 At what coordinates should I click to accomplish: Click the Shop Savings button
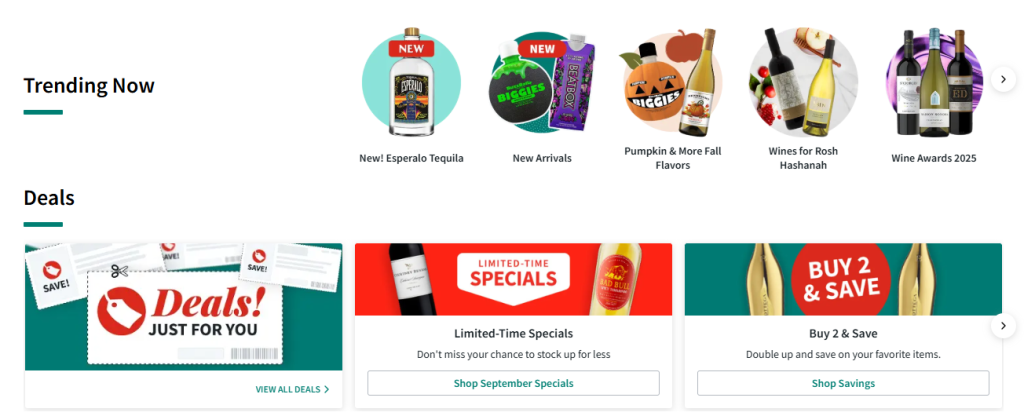pos(843,383)
